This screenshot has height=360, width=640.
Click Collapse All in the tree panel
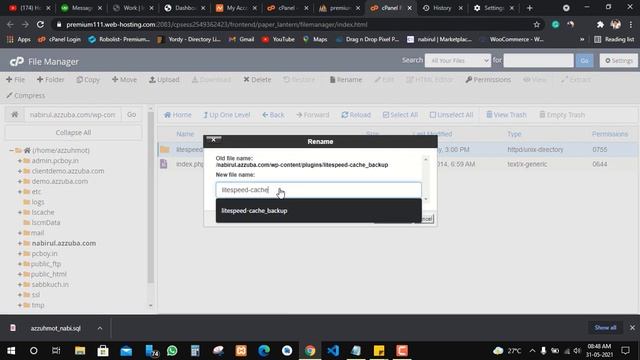pos(73,133)
